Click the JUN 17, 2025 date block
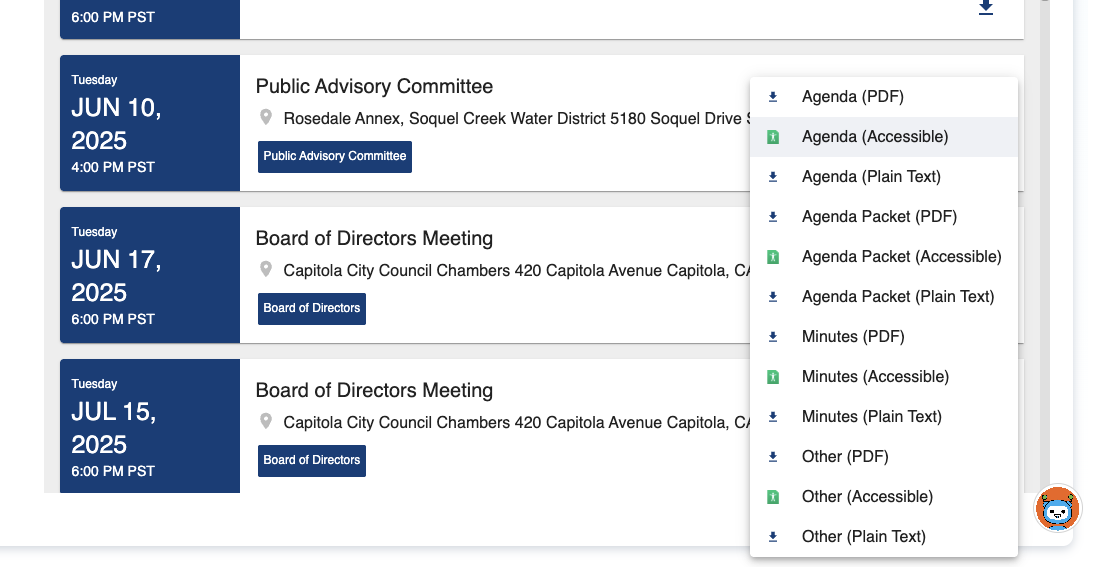This screenshot has width=1100, height=567. click(150, 275)
